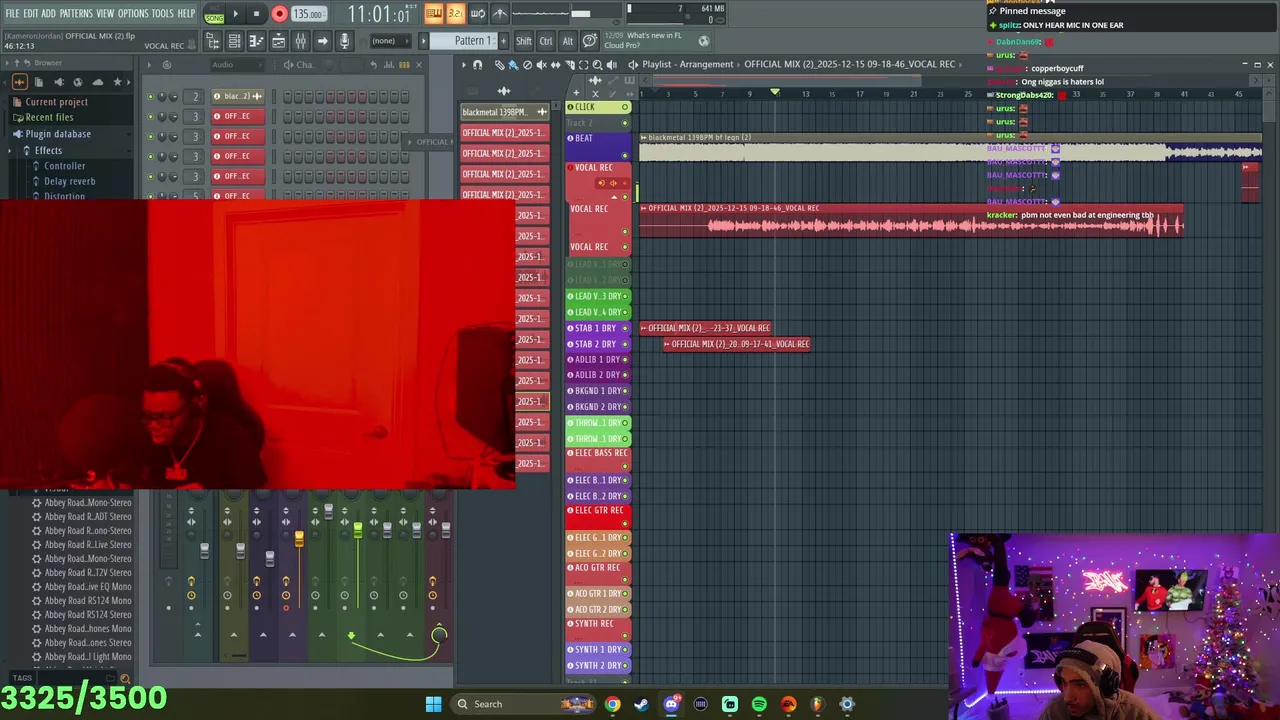Open the Playlist options arrow menu
The height and width of the screenshot is (720, 1280).
pyautogui.click(x=463, y=65)
